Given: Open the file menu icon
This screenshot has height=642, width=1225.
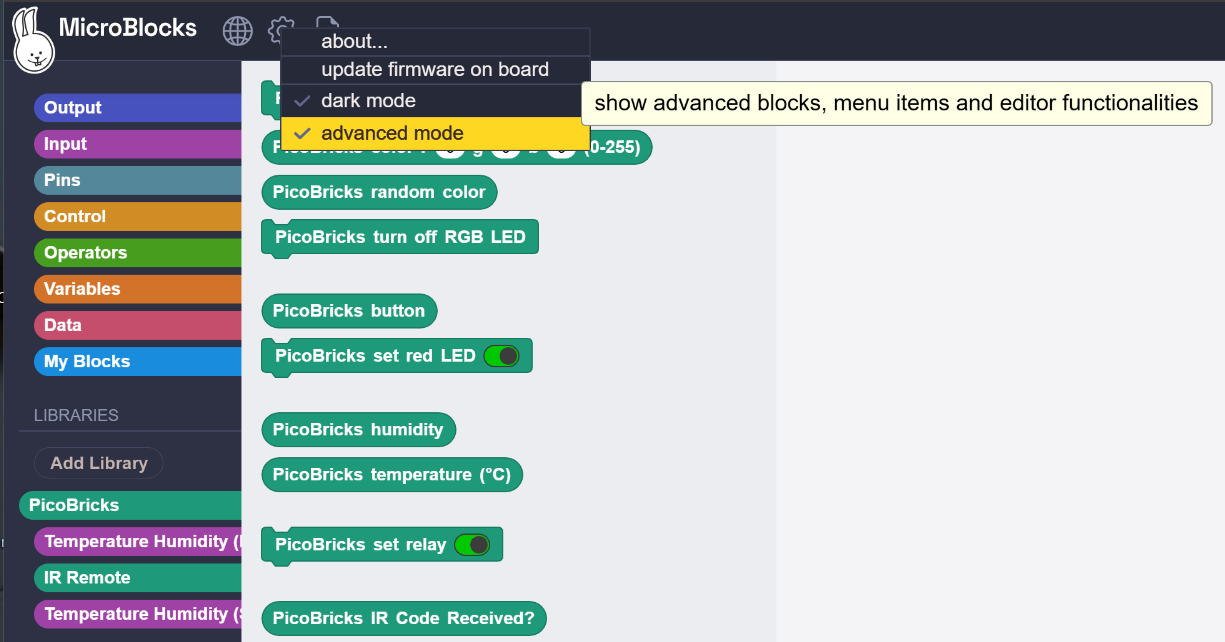Looking at the screenshot, I should pyautogui.click(x=327, y=24).
